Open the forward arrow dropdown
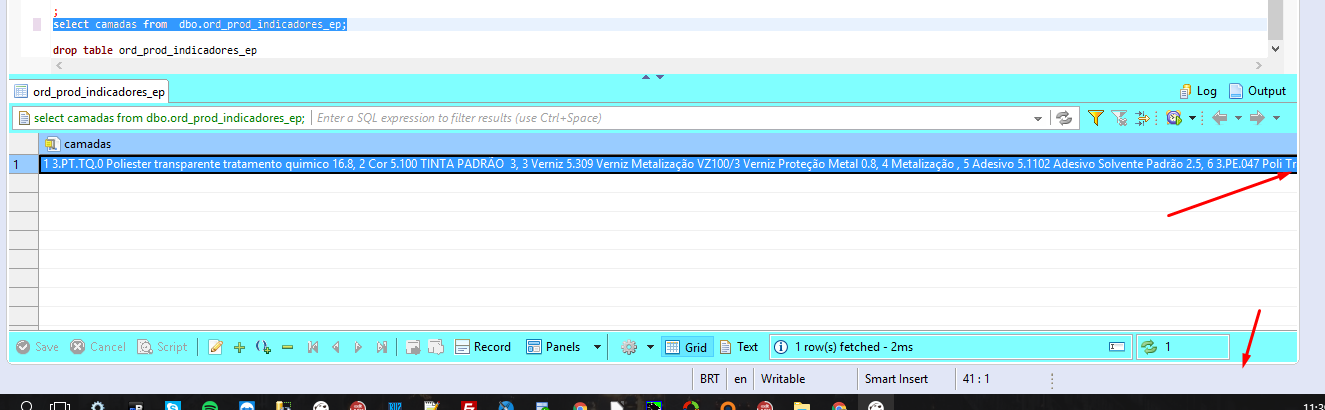1325x410 pixels. 1276,118
